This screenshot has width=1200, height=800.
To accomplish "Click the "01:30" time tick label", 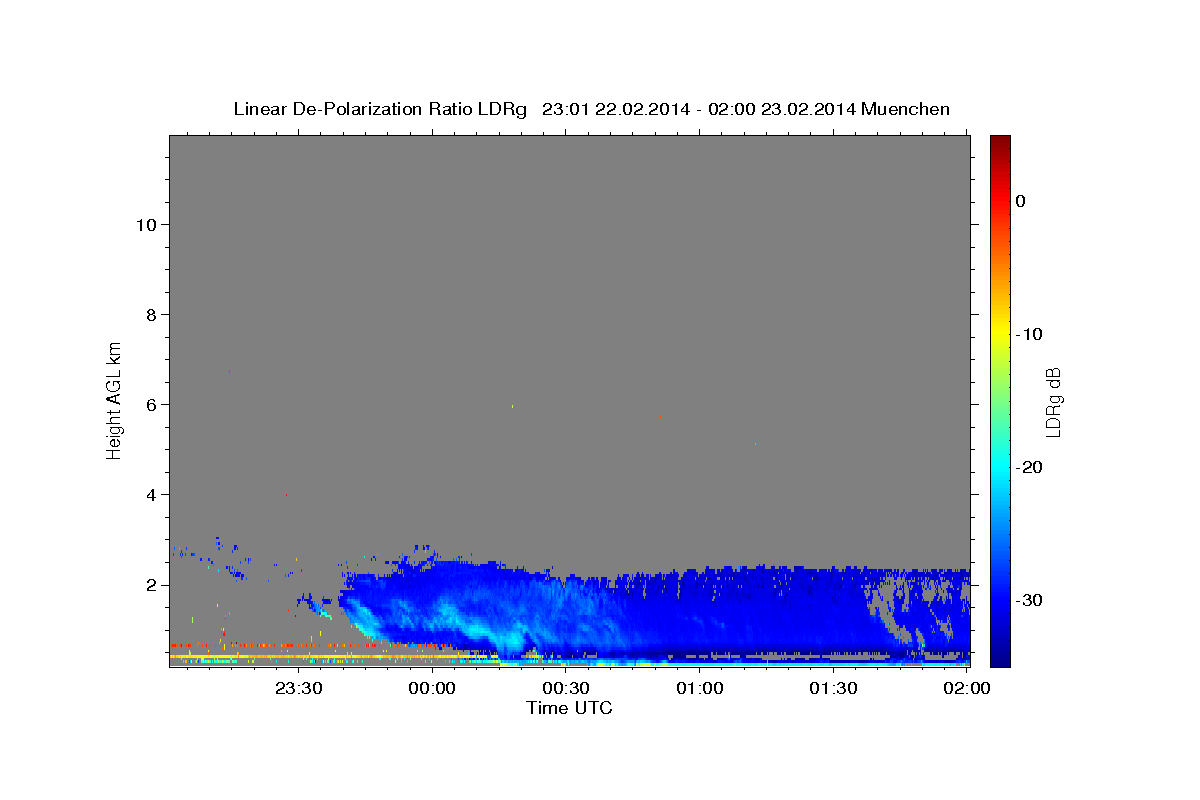I will 833,688.
